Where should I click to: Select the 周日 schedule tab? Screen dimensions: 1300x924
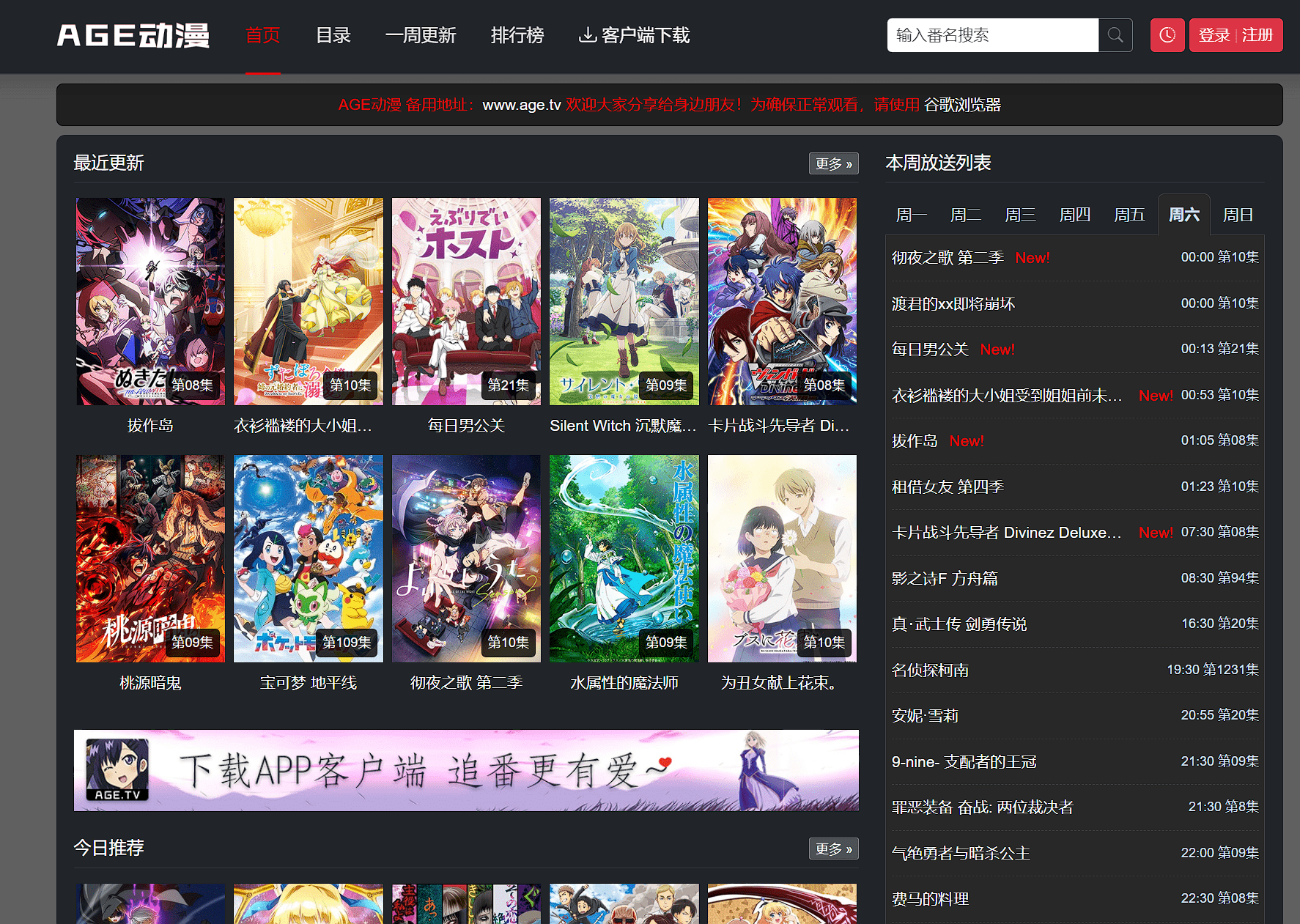pyautogui.click(x=1238, y=215)
